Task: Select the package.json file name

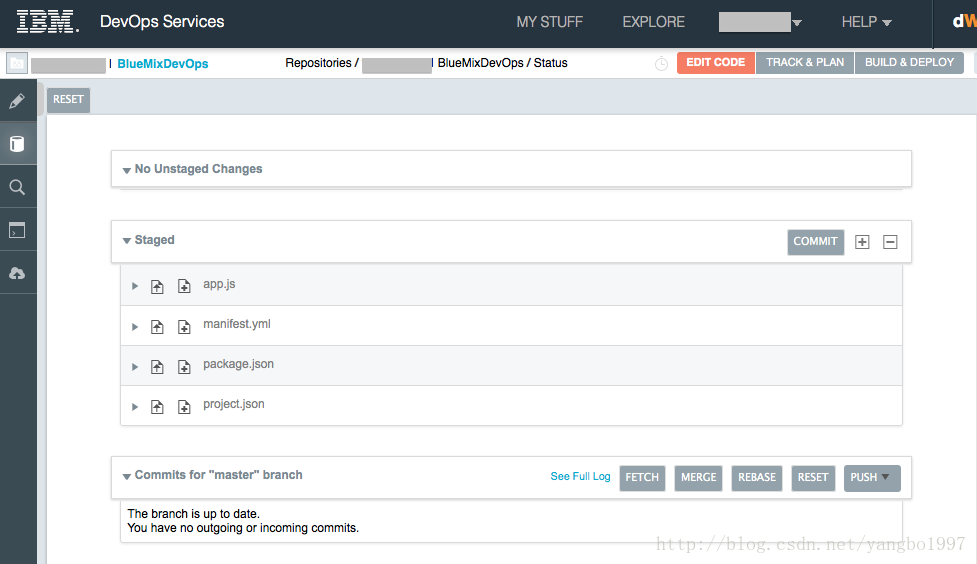Action: click(239, 365)
